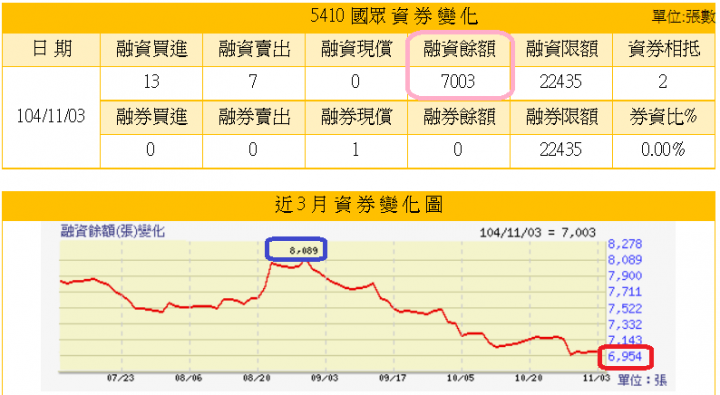The height and width of the screenshot is (395, 720).
Task: Click the y-axis label '7,522'
Action: (x=624, y=309)
